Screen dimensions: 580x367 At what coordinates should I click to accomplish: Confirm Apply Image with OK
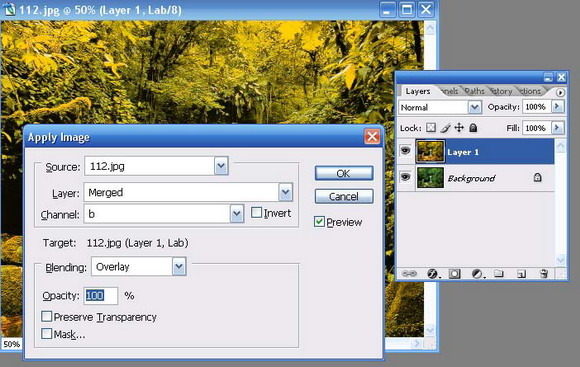[344, 173]
